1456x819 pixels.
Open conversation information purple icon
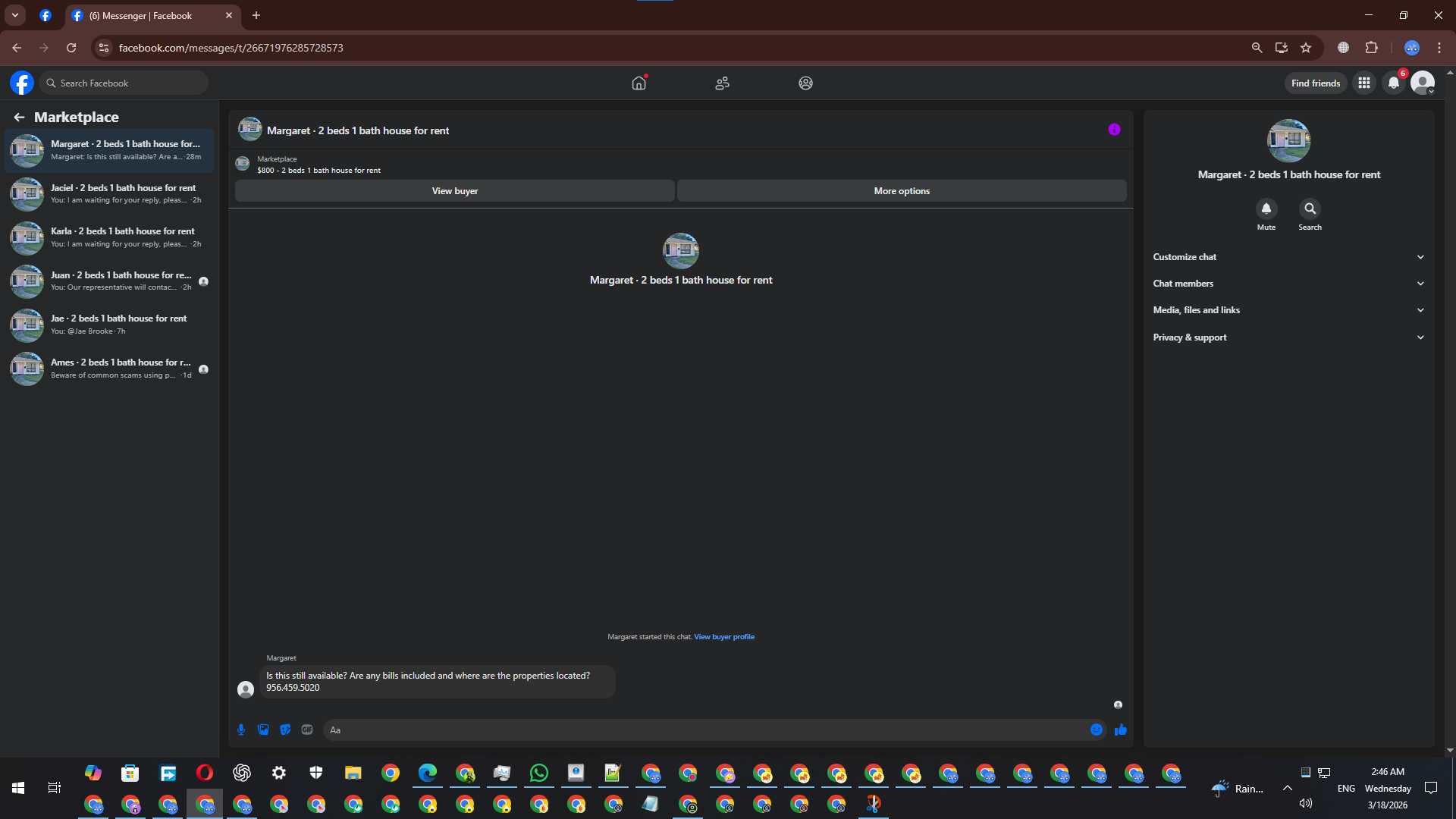[1114, 130]
